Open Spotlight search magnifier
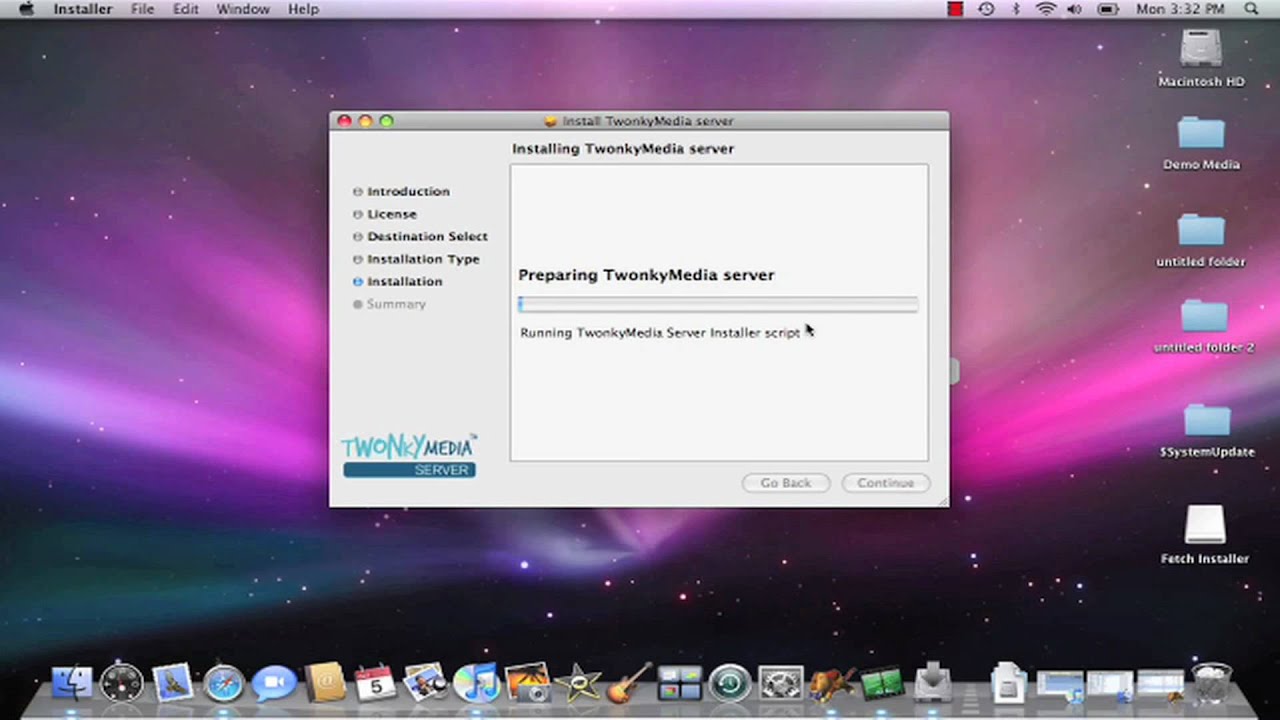The height and width of the screenshot is (720, 1280). (x=1251, y=9)
